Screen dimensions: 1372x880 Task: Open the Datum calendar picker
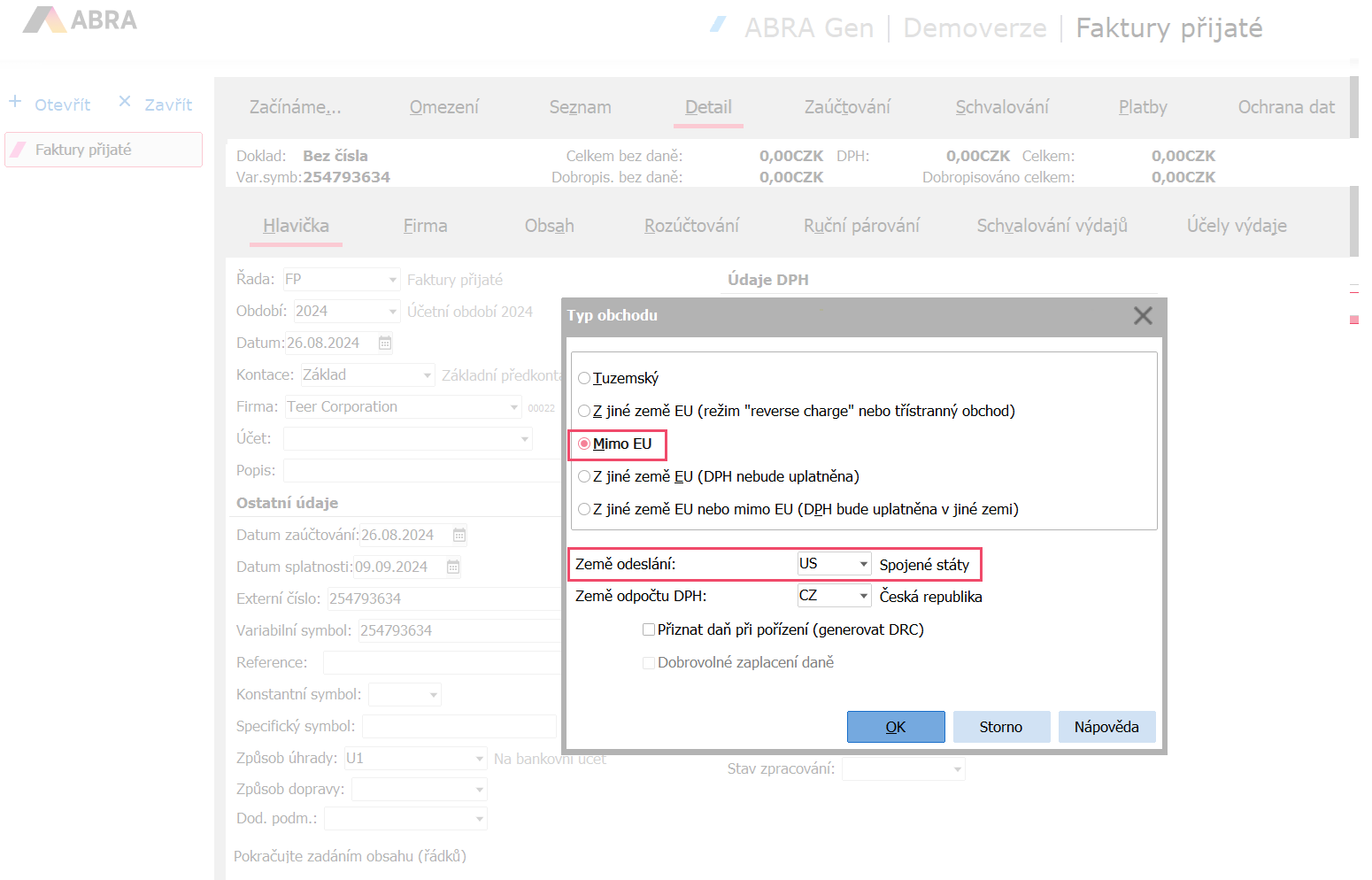(385, 343)
